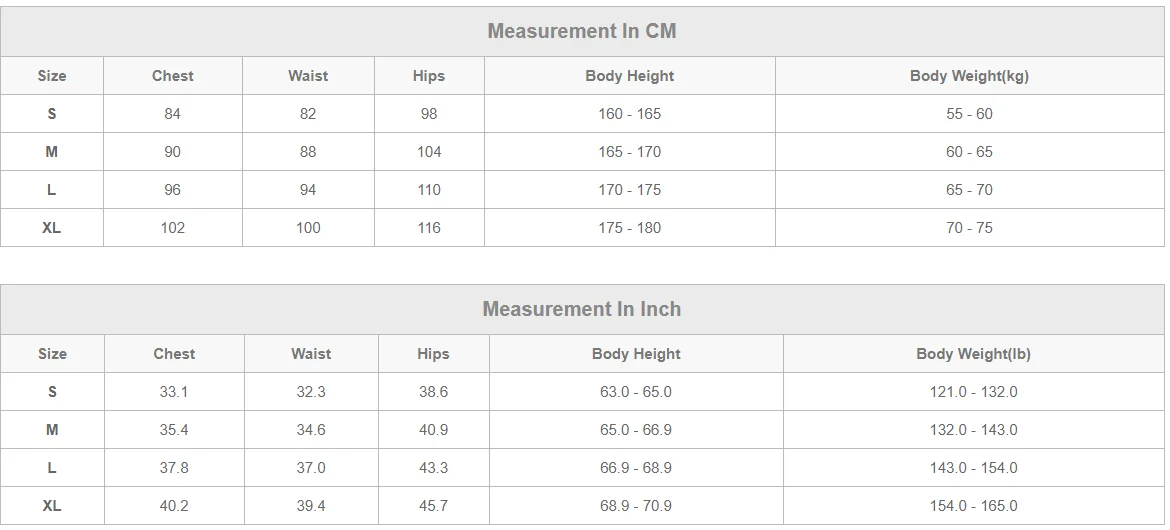Click the 175 - 180 body height cell
The image size is (1170, 530).
tap(630, 228)
